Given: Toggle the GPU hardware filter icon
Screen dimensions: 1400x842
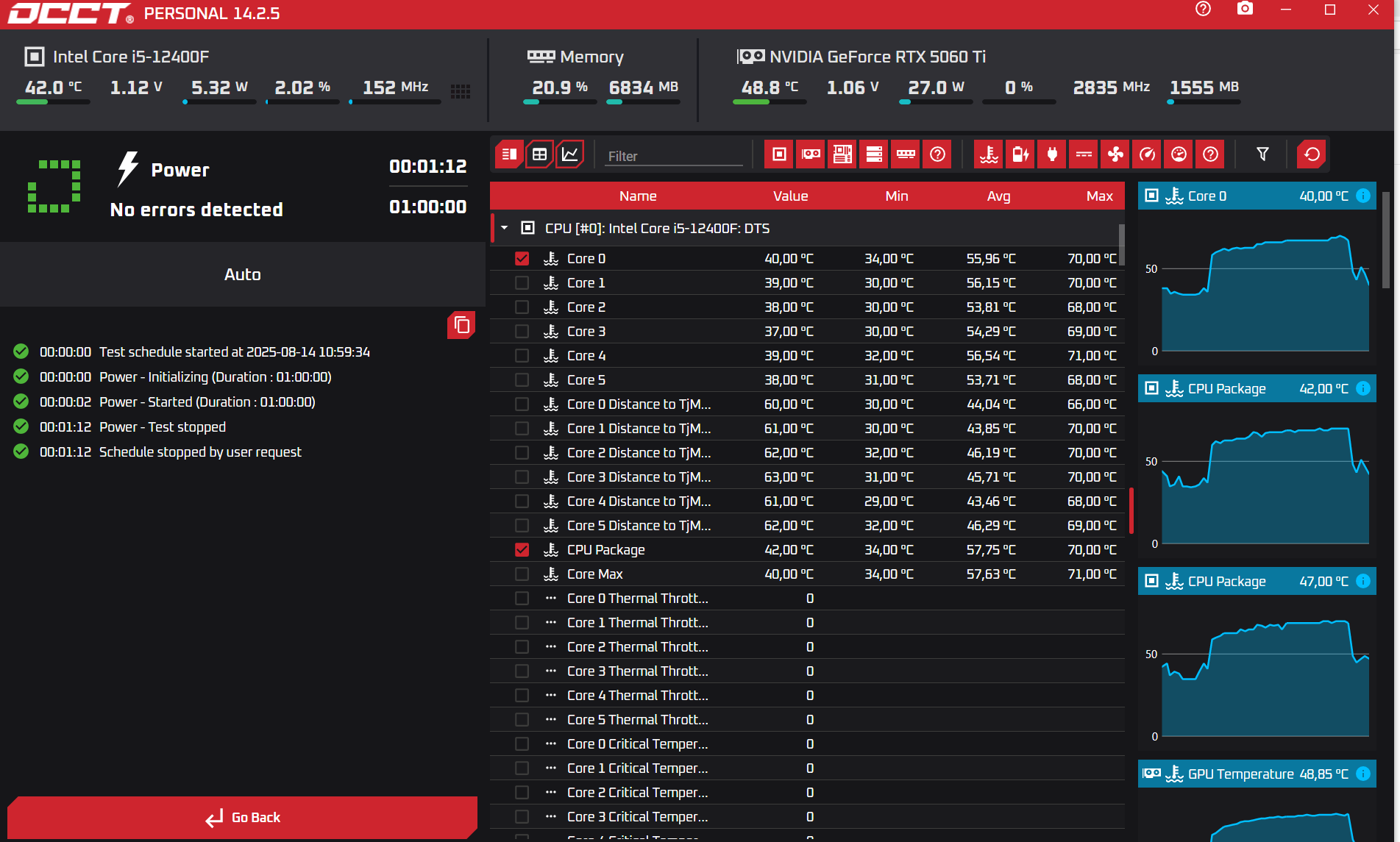Looking at the screenshot, I should click(x=811, y=154).
